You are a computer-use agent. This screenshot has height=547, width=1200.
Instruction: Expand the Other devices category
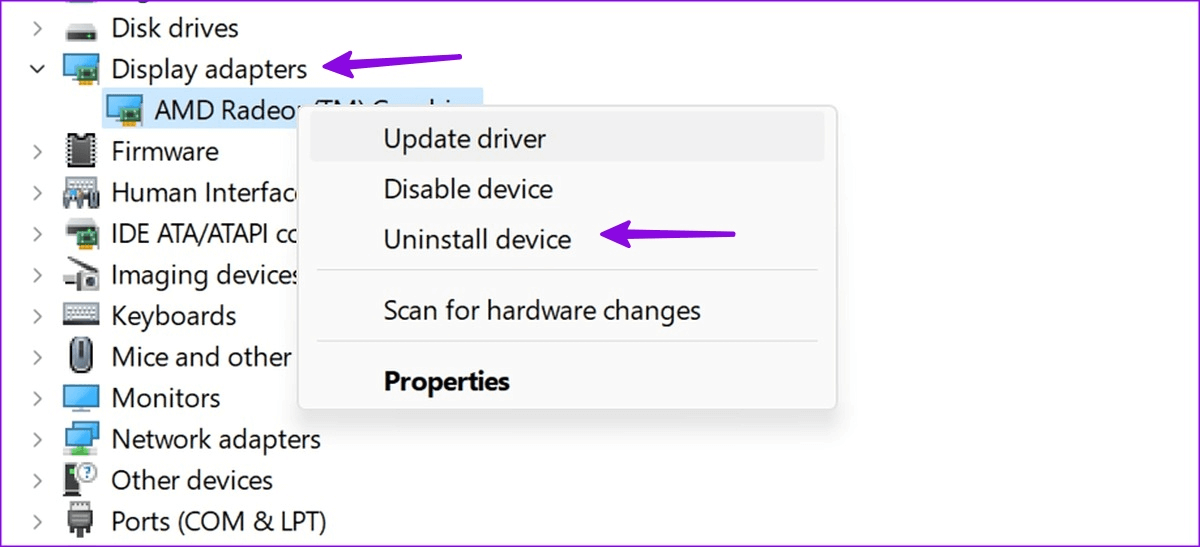coord(38,480)
